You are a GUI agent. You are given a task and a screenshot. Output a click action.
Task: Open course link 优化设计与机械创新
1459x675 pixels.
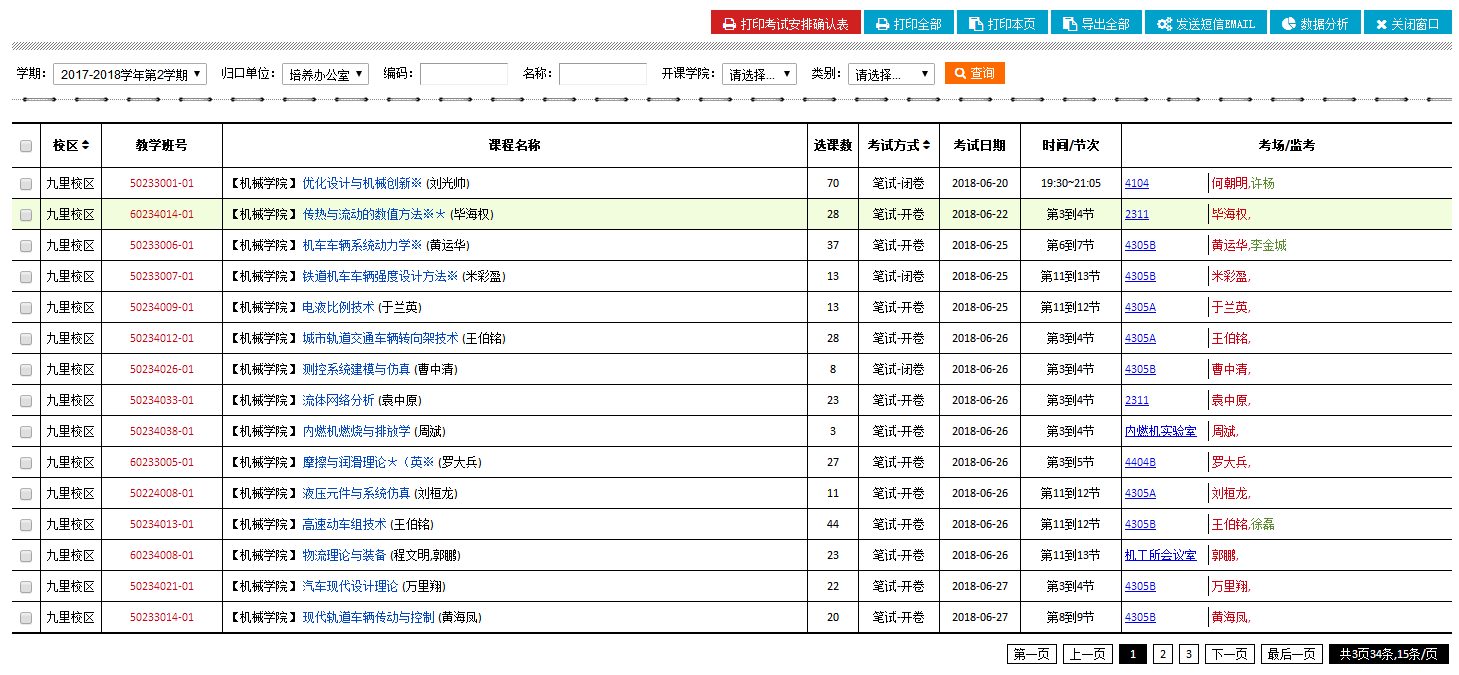[362, 184]
